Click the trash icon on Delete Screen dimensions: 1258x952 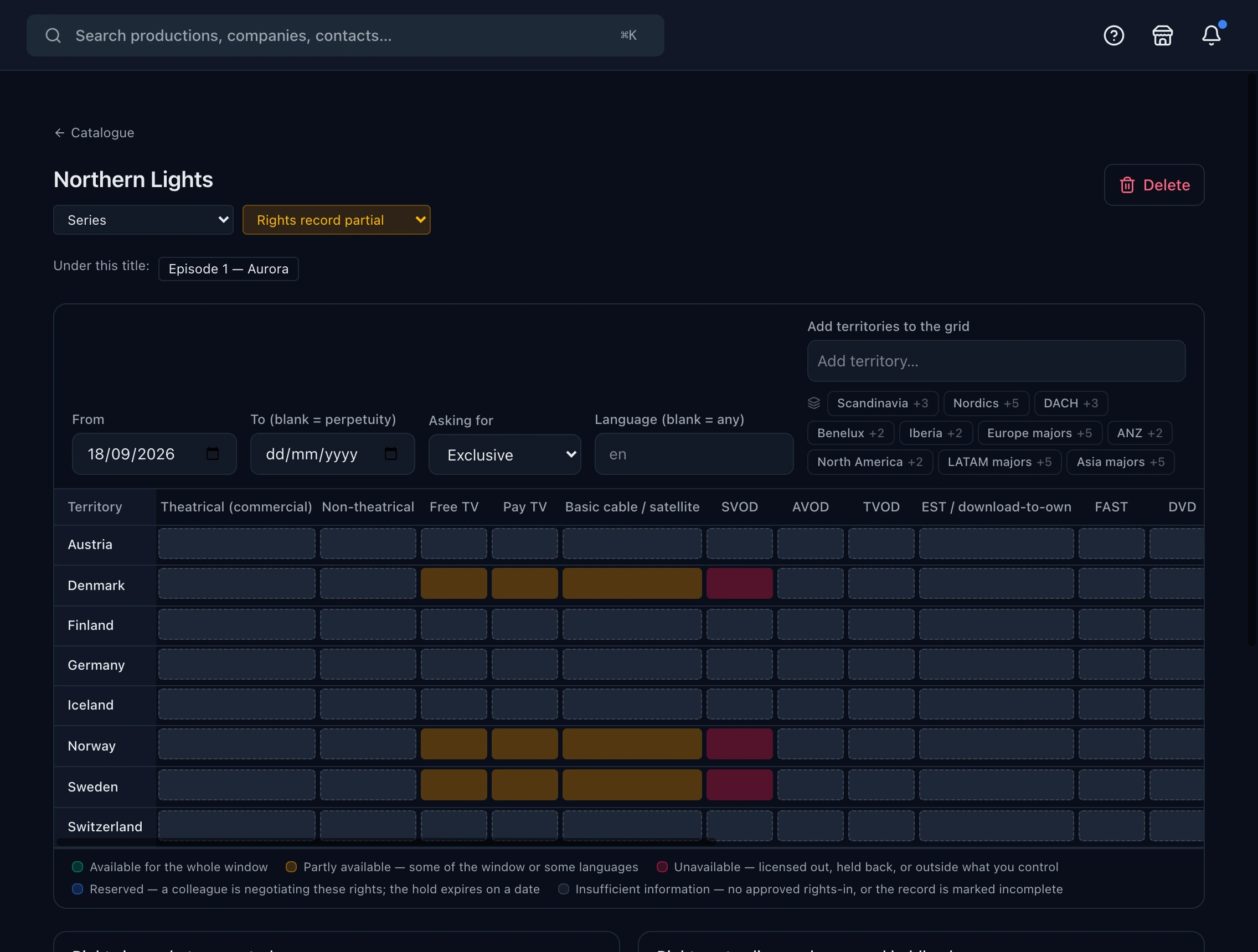click(x=1127, y=185)
